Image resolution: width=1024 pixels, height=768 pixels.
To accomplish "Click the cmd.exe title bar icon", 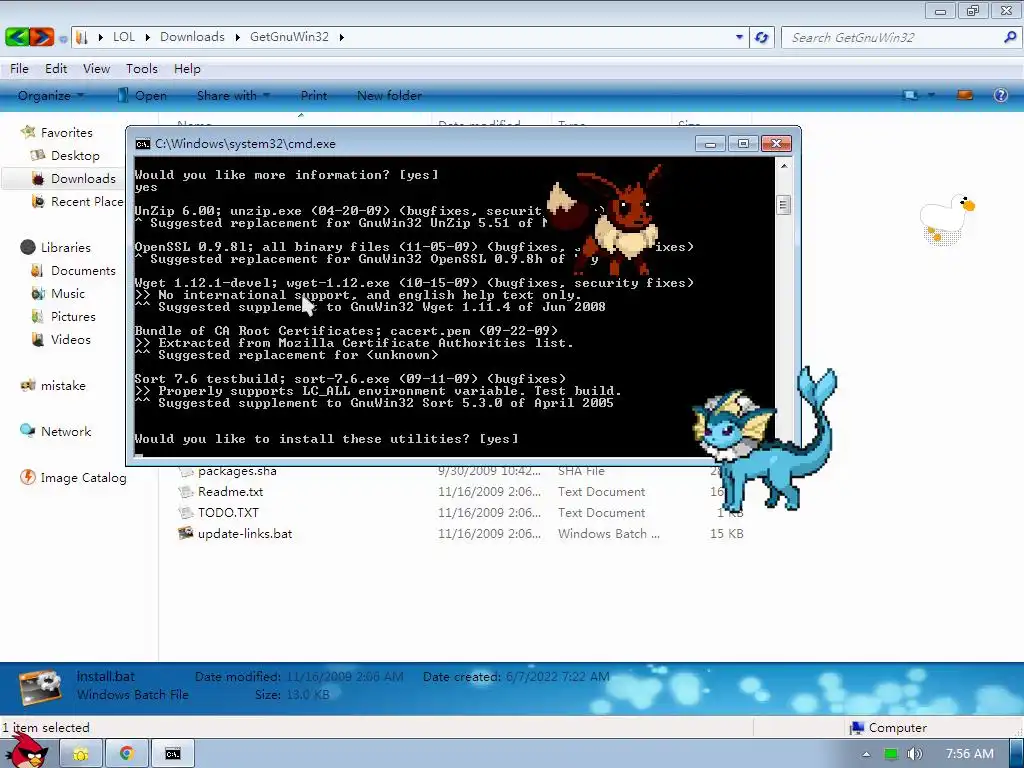I will coord(142,144).
